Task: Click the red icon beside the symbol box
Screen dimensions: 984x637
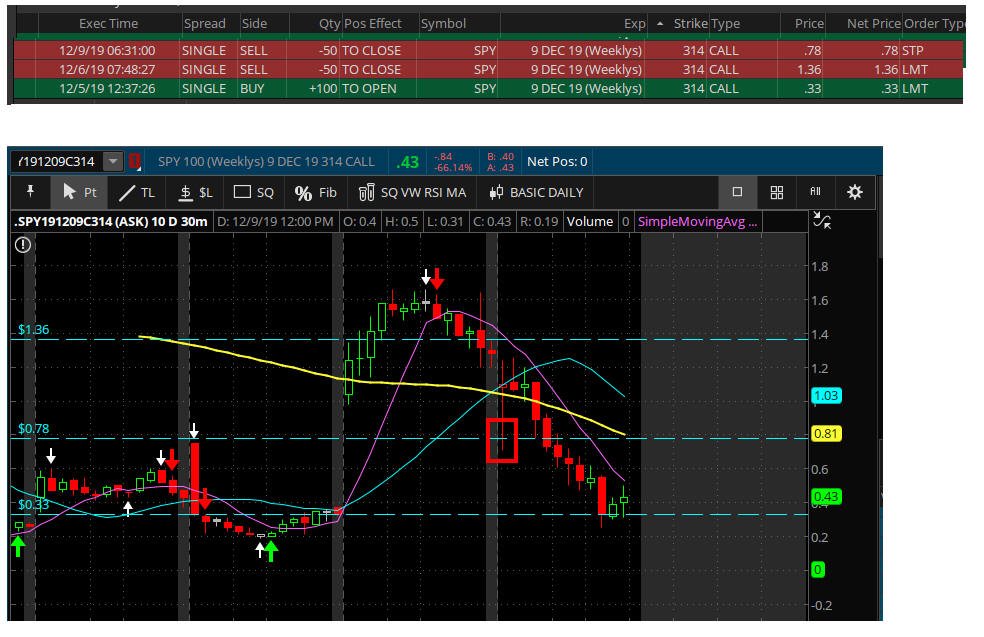Action: point(134,161)
